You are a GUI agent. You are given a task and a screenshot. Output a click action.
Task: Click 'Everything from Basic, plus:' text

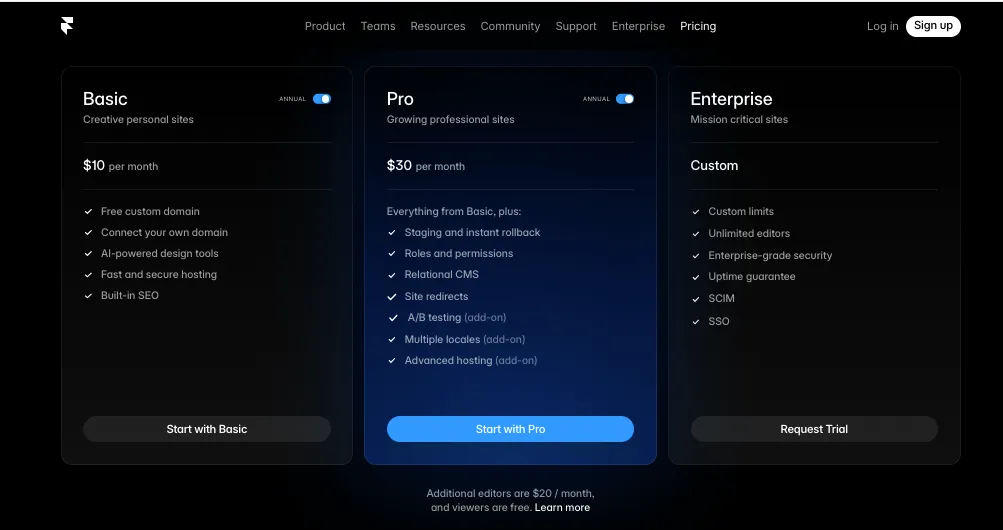454,212
